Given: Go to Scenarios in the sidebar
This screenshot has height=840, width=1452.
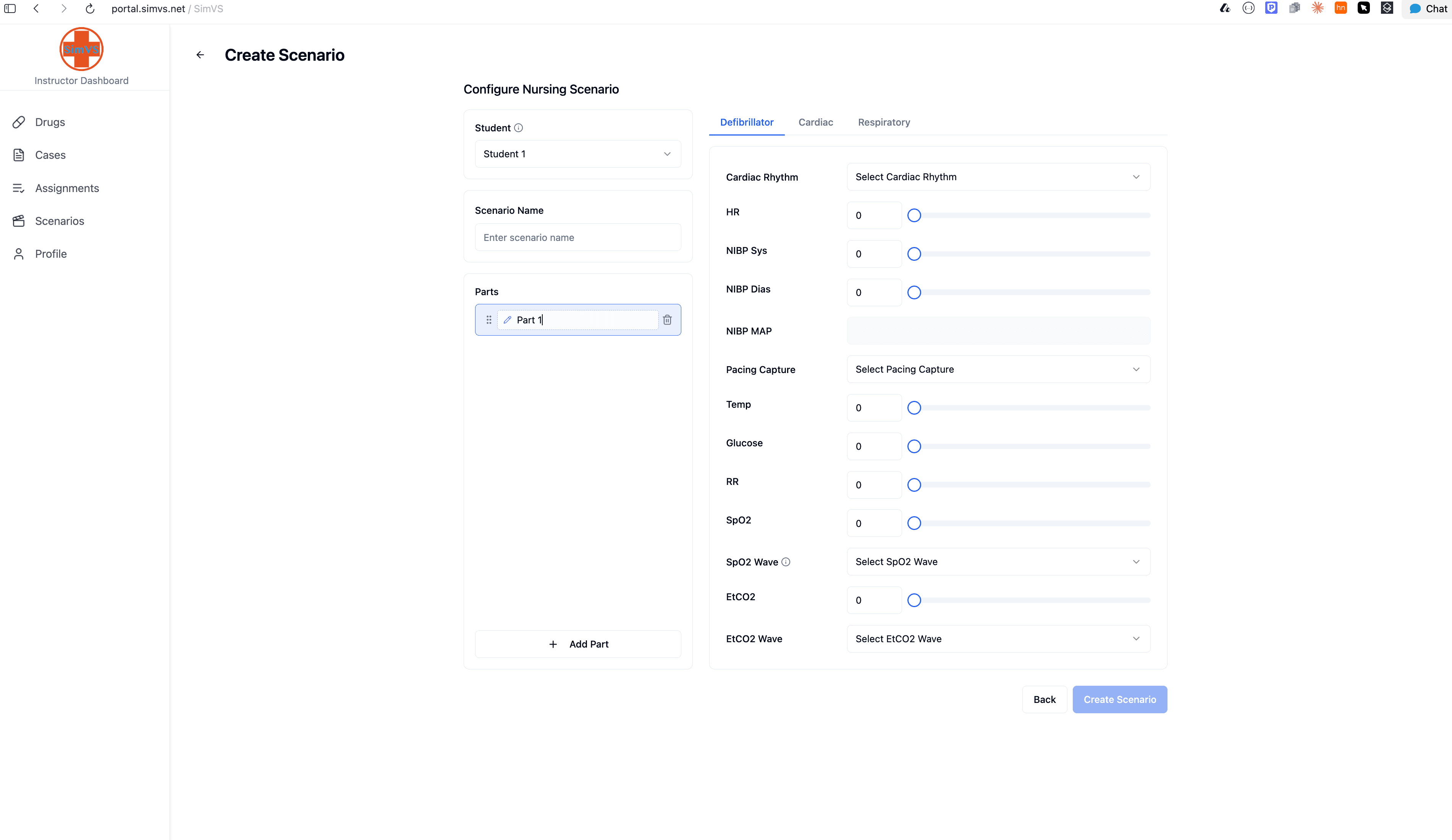Looking at the screenshot, I should [59, 221].
